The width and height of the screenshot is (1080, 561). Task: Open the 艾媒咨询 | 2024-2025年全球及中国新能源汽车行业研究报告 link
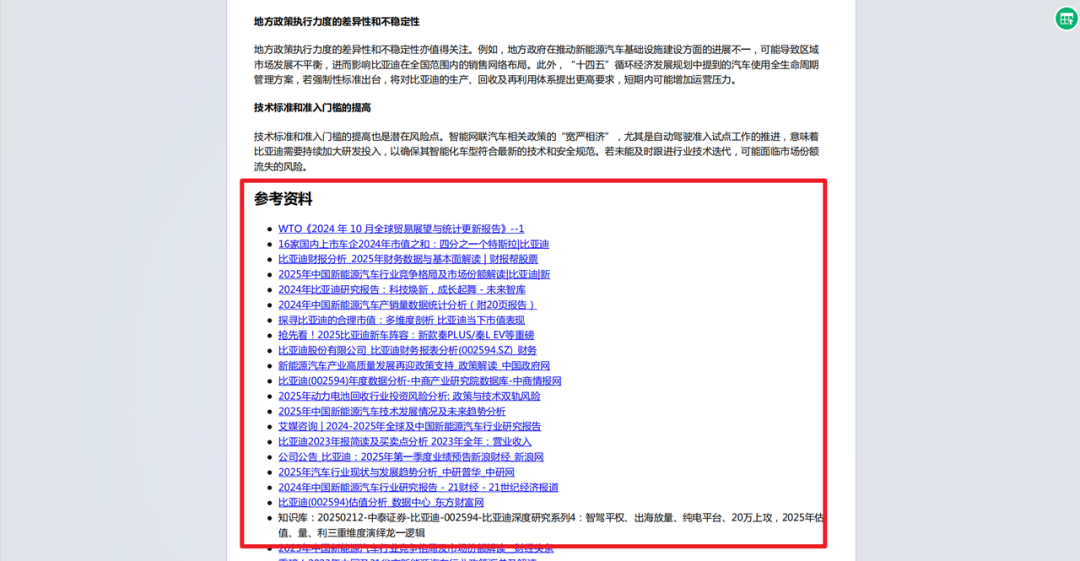pyautogui.click(x=410, y=426)
